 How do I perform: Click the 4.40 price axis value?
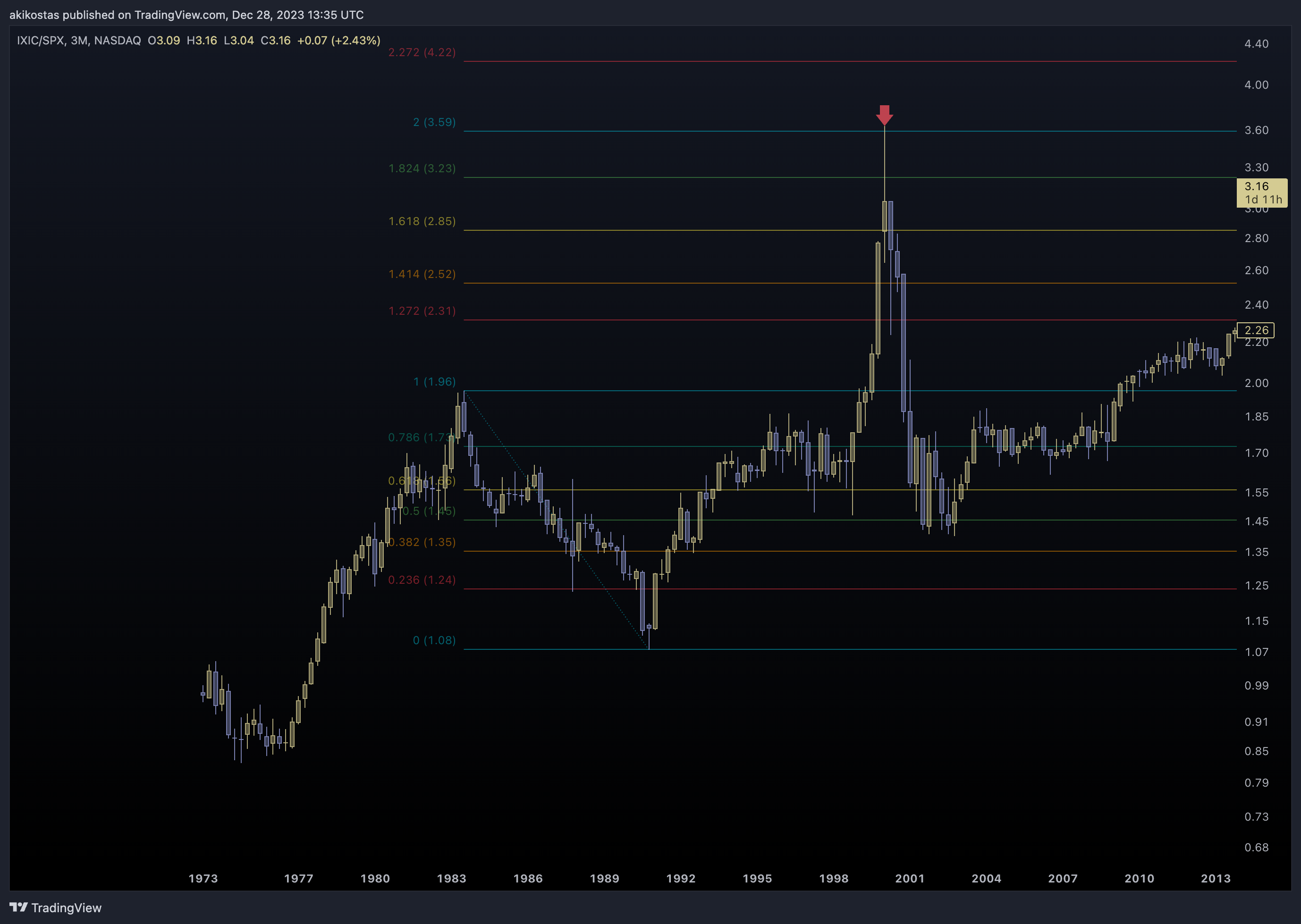pyautogui.click(x=1257, y=44)
